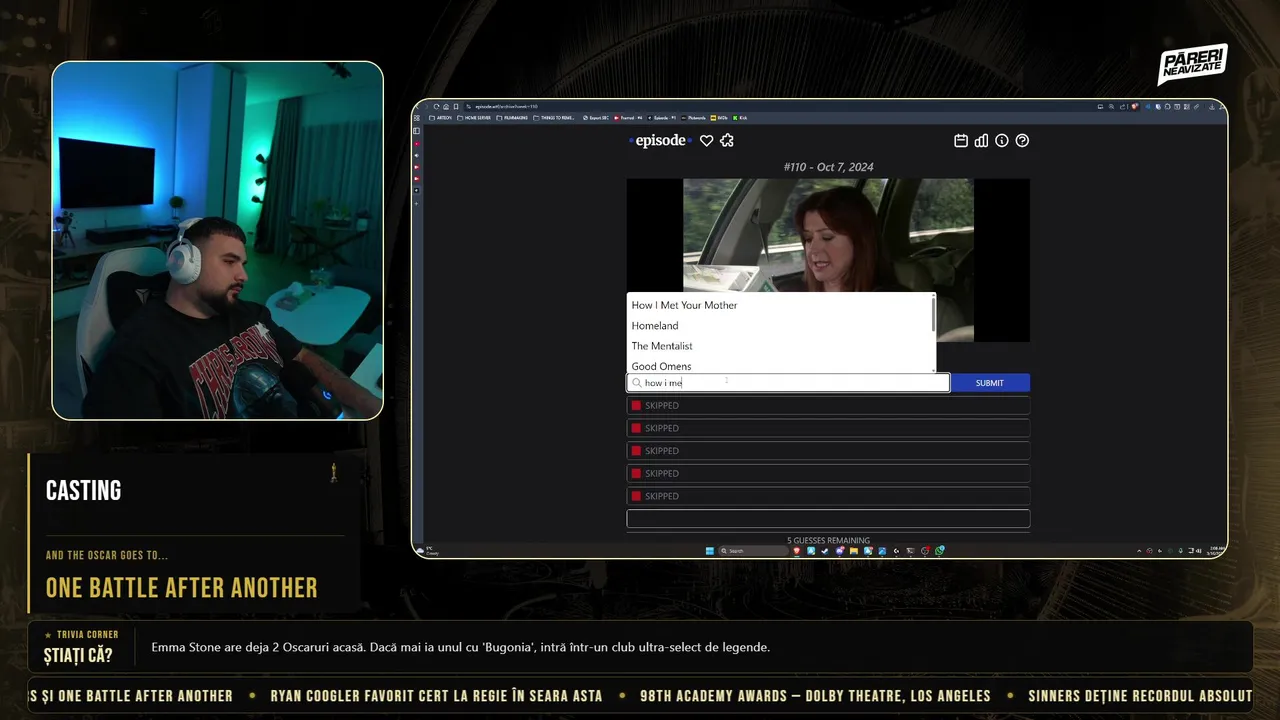The height and width of the screenshot is (720, 1280).
Task: Select 'Good Omens' from the suggestion list
Action: coord(780,365)
